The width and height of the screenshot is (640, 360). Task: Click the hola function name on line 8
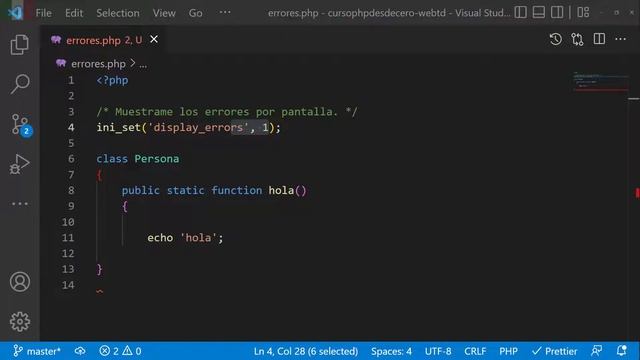281,191
